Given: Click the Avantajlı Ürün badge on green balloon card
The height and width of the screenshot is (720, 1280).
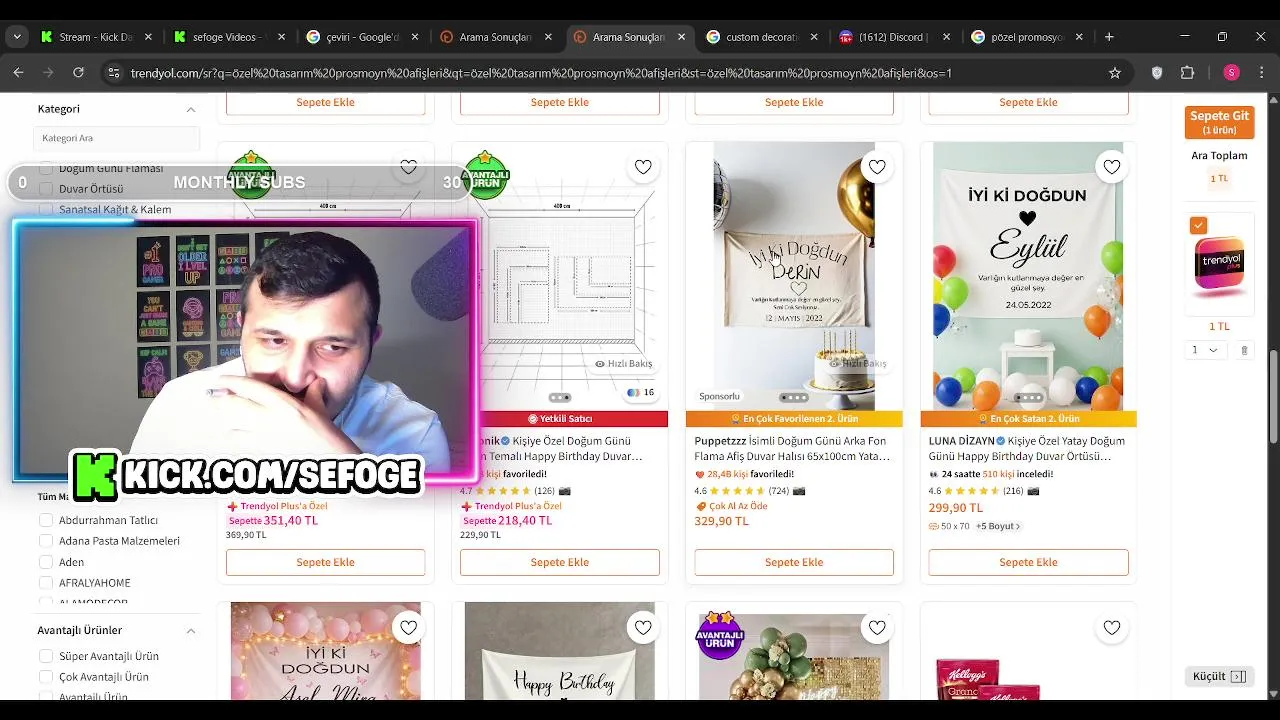Looking at the screenshot, I should pyautogui.click(x=720, y=634).
